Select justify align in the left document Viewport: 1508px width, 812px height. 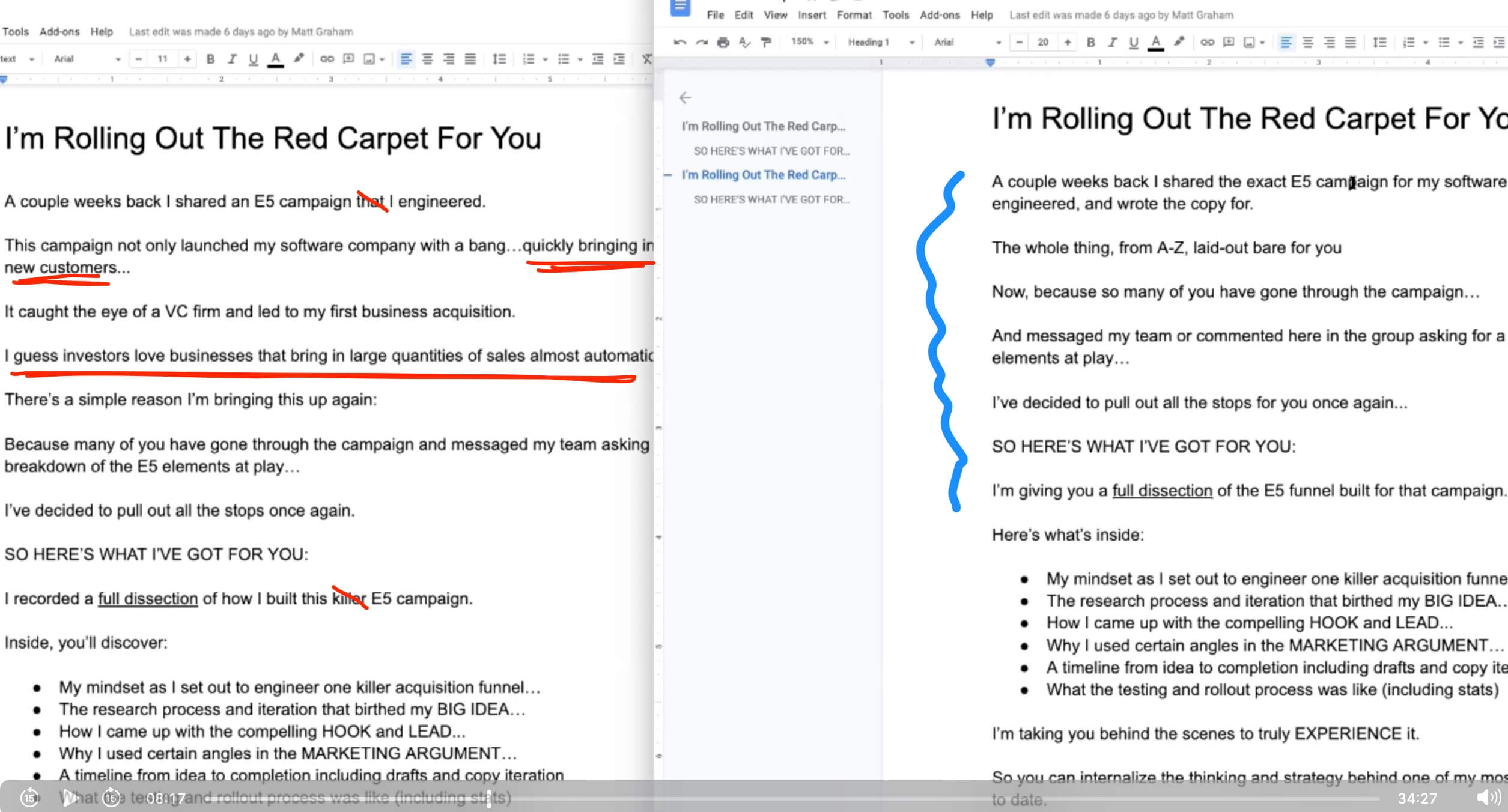click(x=470, y=59)
